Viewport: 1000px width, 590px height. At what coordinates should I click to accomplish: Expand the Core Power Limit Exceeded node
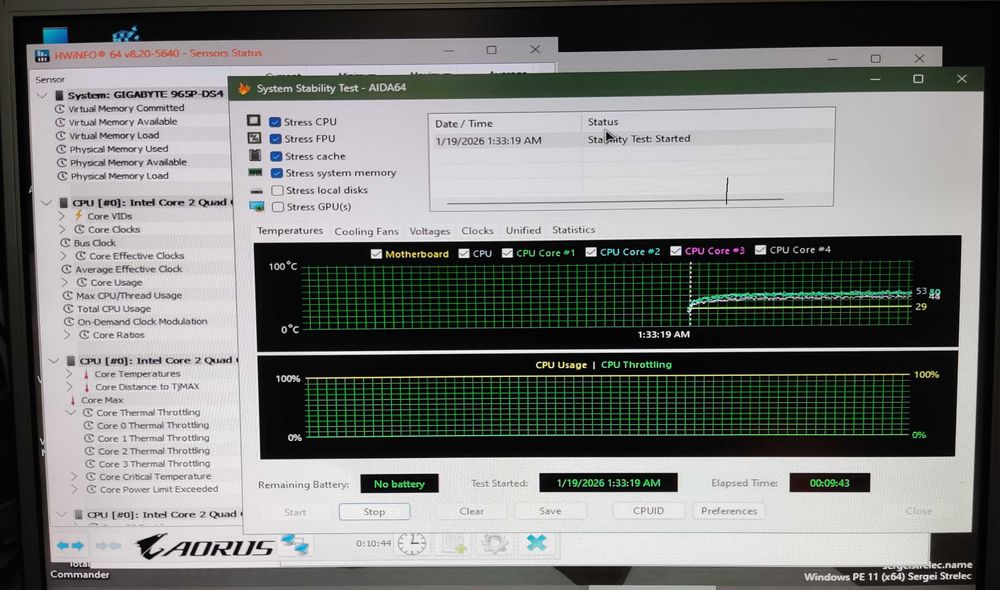point(74,489)
